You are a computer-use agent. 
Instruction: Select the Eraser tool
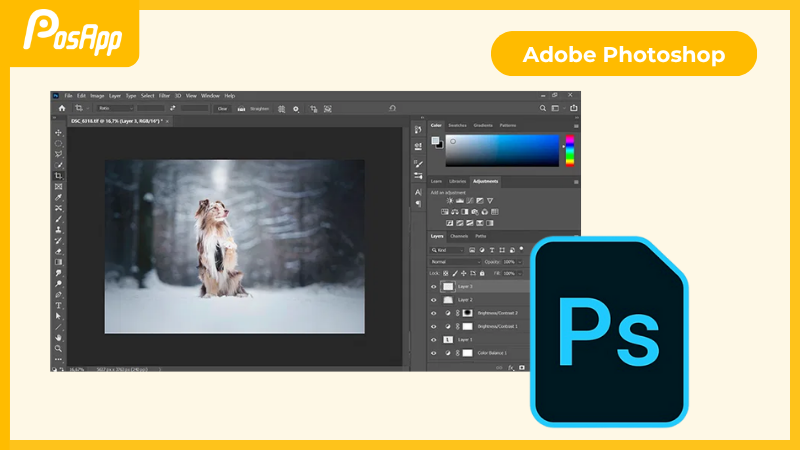pyautogui.click(x=58, y=251)
